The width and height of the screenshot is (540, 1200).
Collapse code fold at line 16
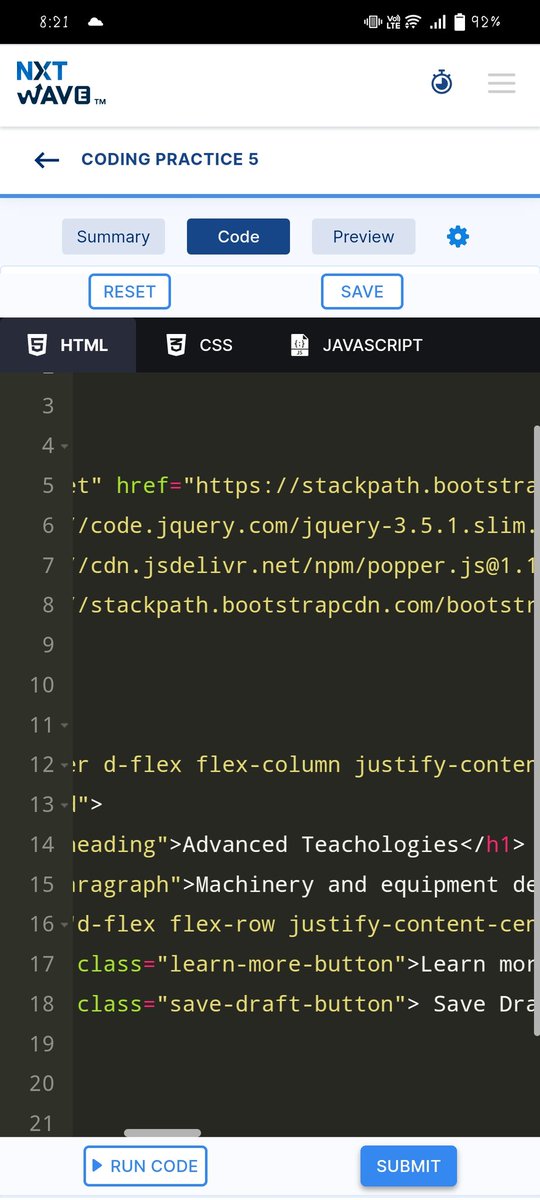point(64,925)
